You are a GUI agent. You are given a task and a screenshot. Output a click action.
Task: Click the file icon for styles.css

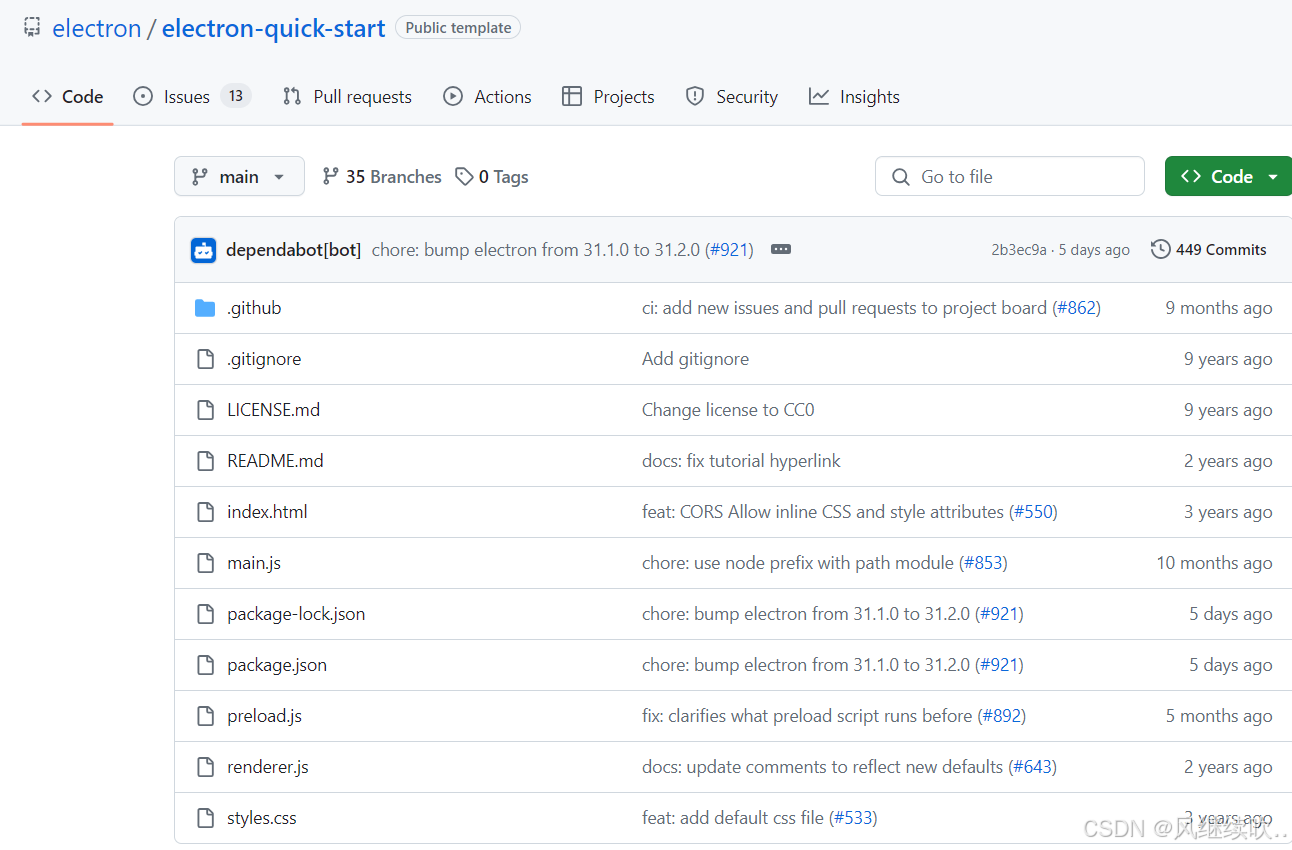(x=205, y=818)
